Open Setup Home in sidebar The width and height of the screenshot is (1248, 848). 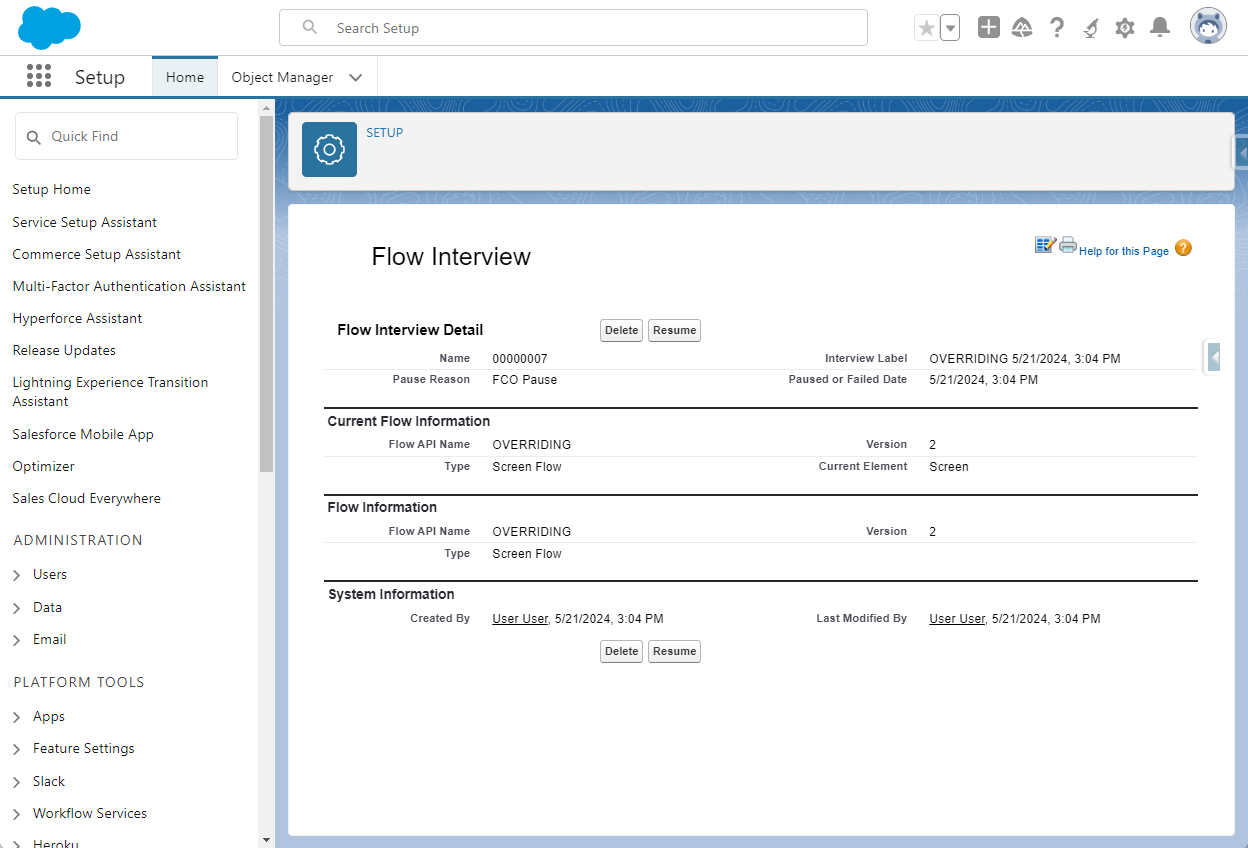(x=52, y=189)
